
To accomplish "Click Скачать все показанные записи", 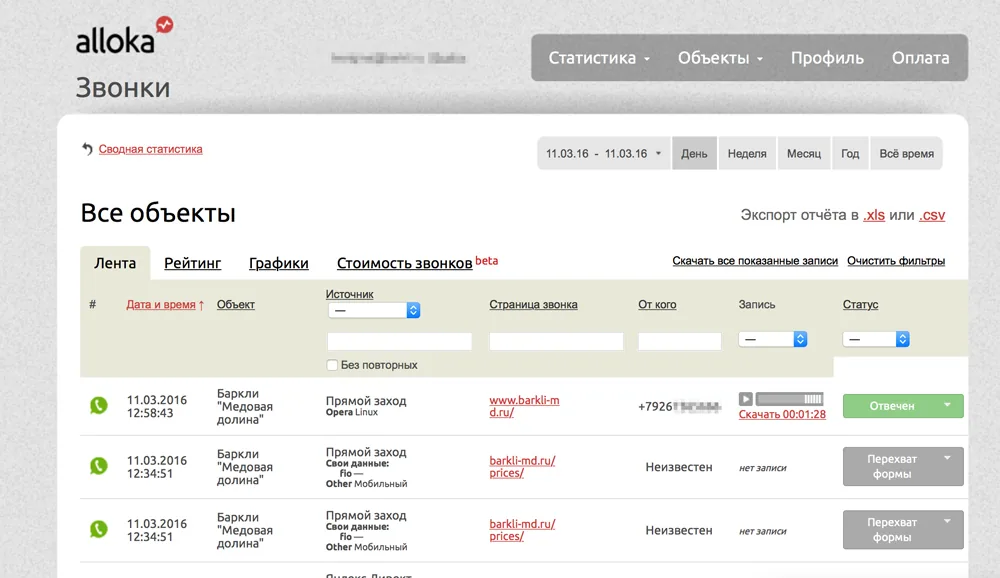I will [755, 261].
